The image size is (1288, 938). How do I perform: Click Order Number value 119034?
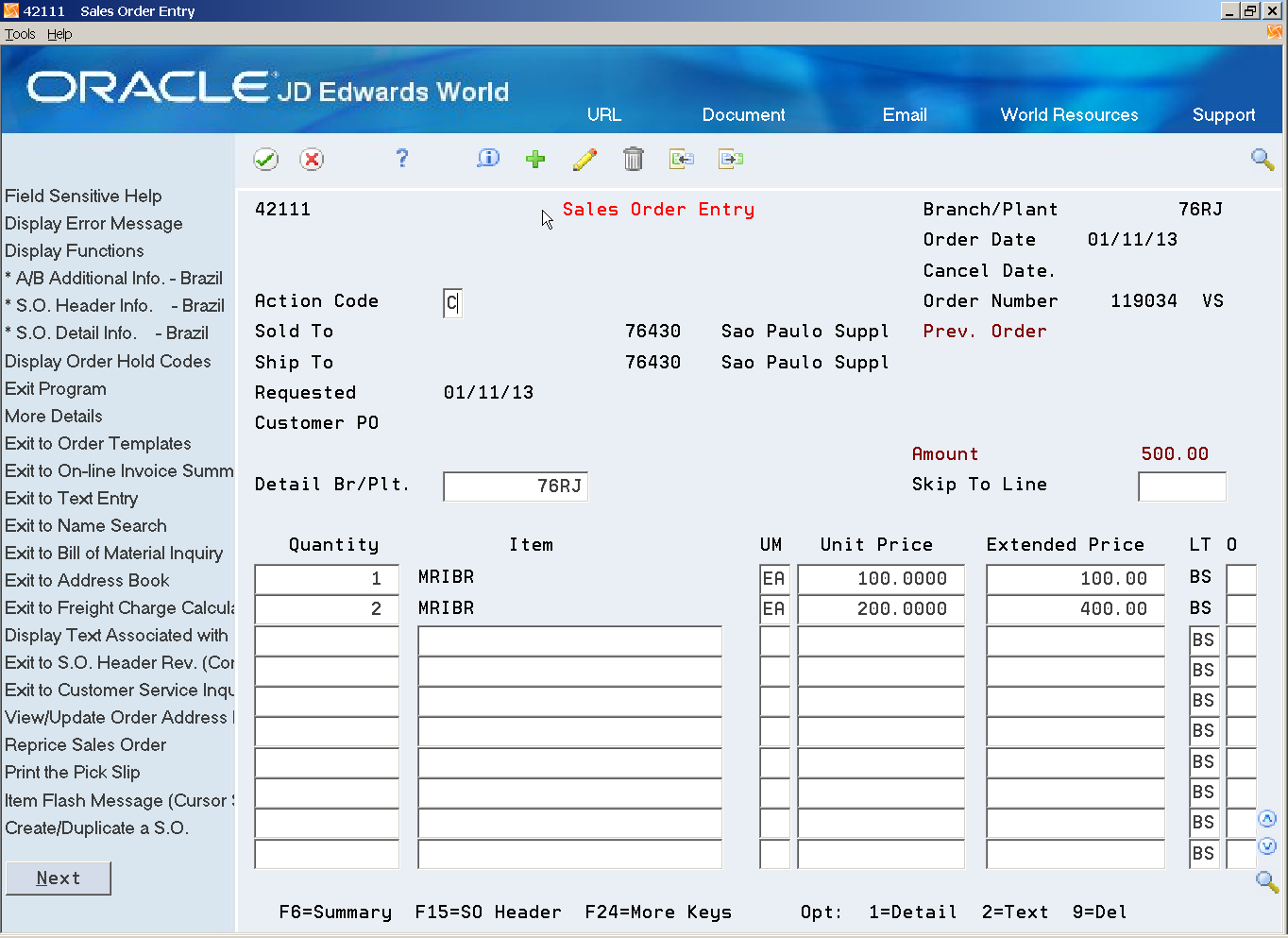1144,300
